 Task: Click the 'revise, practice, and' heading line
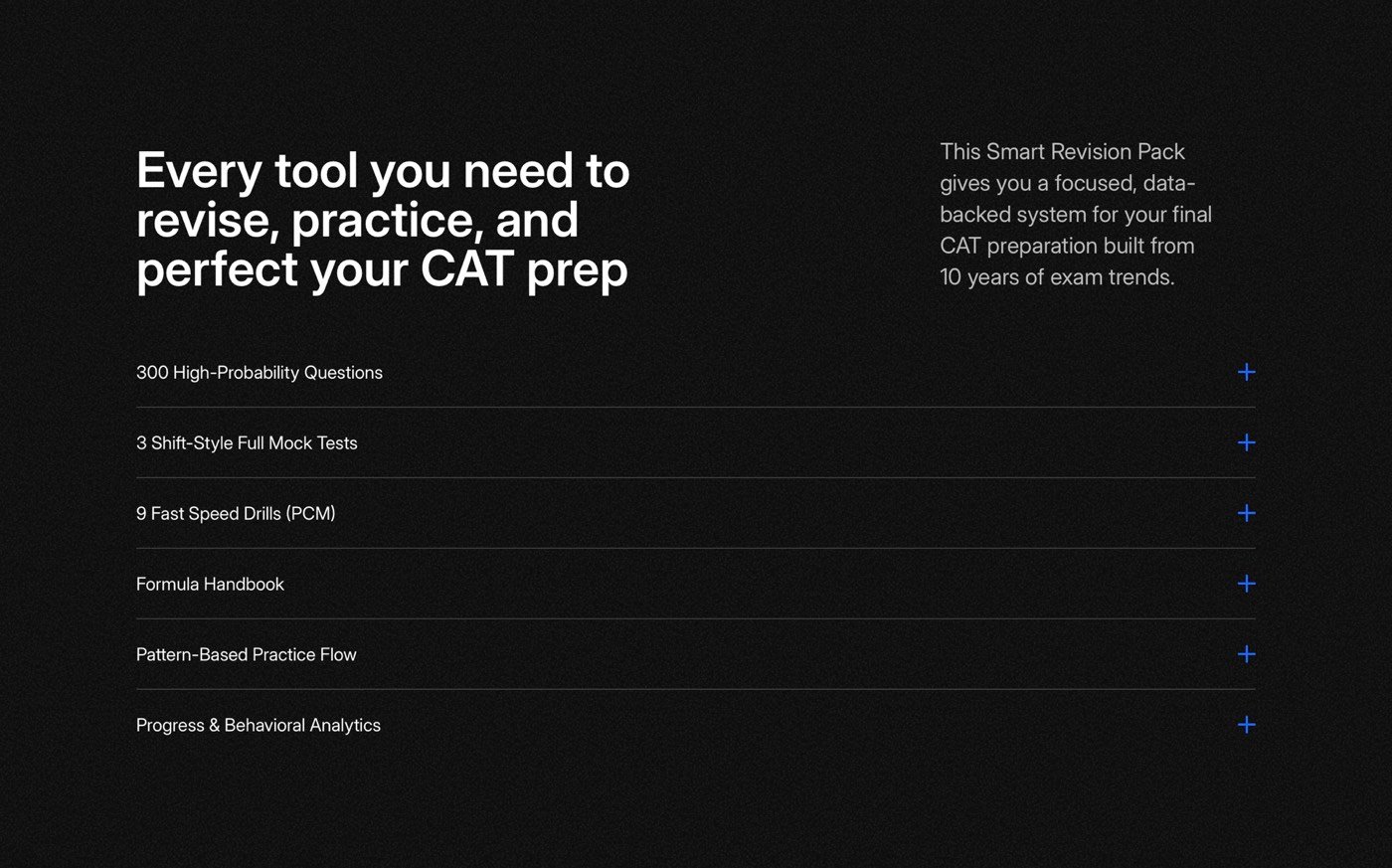tap(357, 221)
